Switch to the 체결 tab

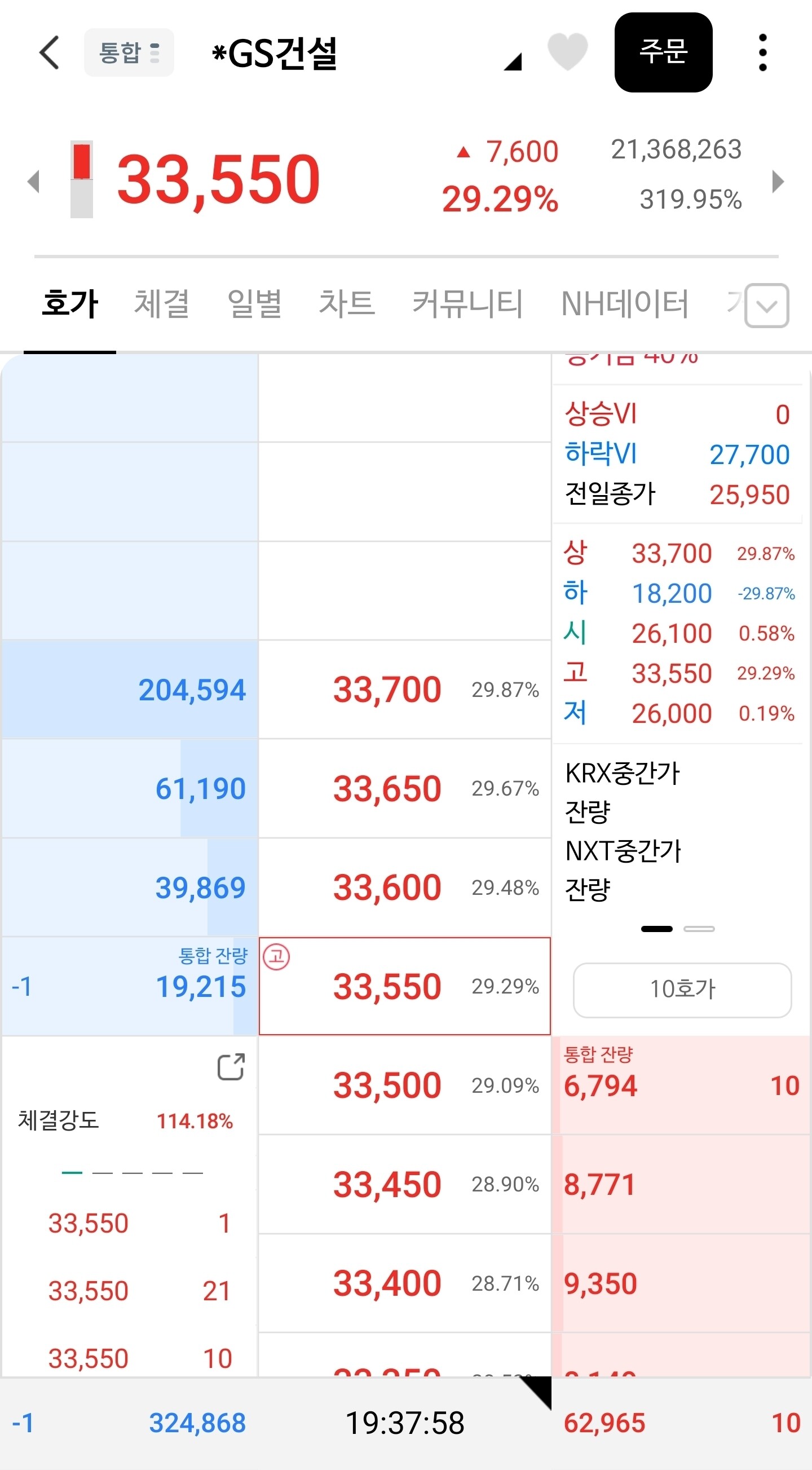(x=161, y=303)
